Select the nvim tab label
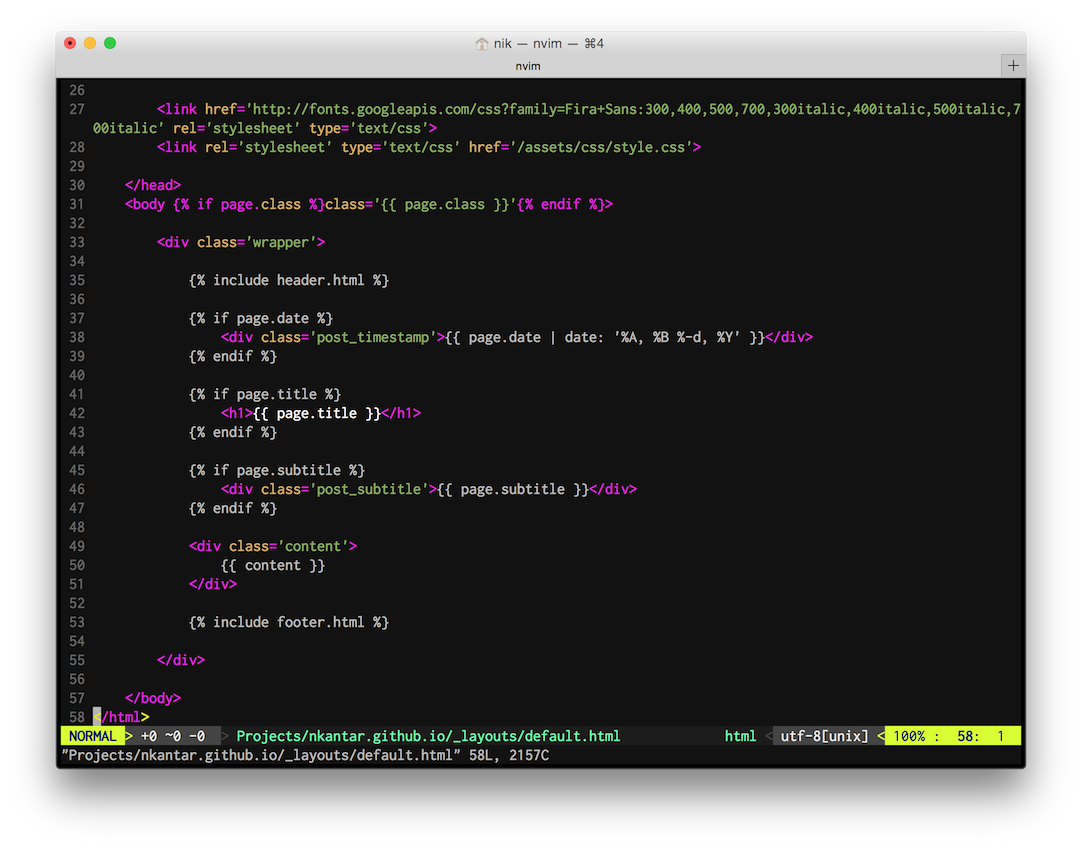The height and width of the screenshot is (849, 1082). [x=528, y=66]
